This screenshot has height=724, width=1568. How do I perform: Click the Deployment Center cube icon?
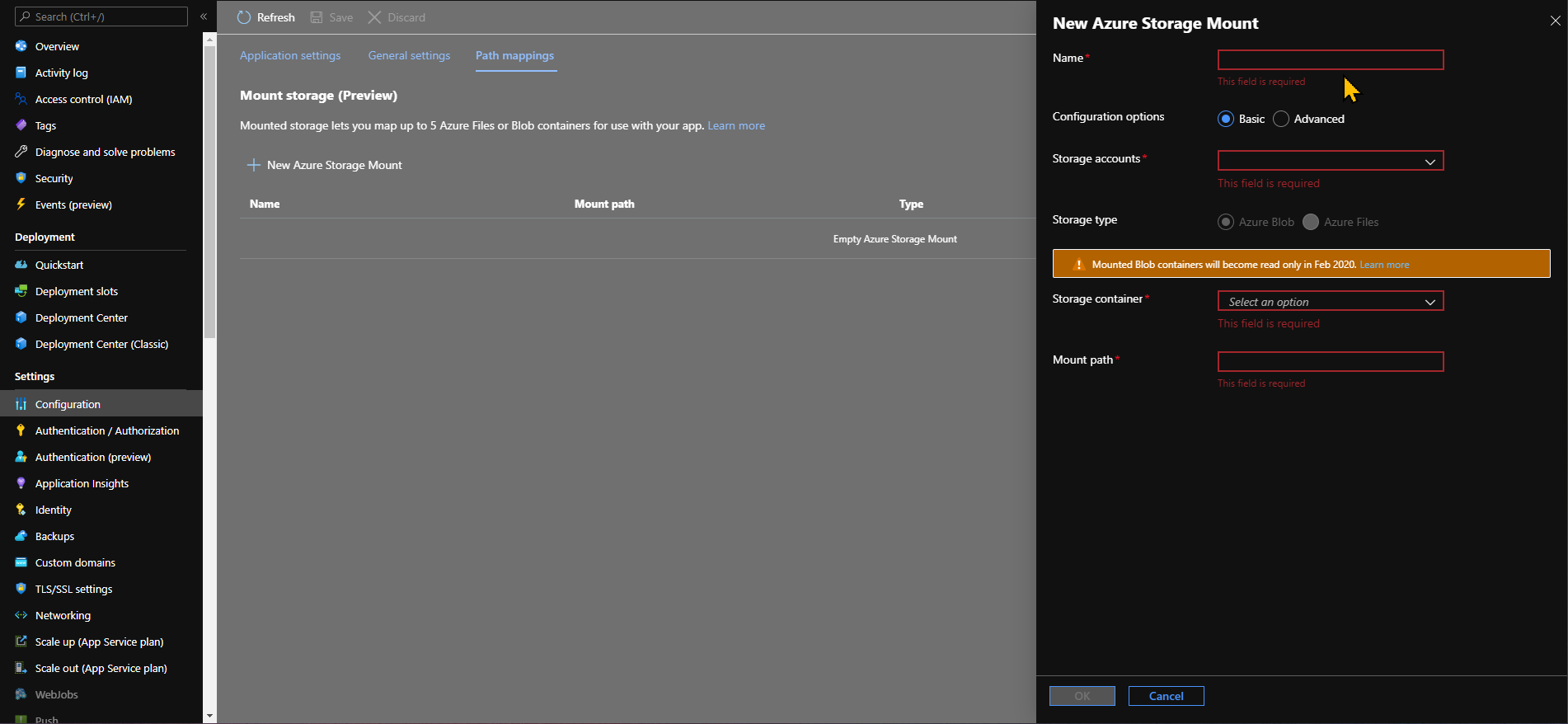click(x=21, y=317)
